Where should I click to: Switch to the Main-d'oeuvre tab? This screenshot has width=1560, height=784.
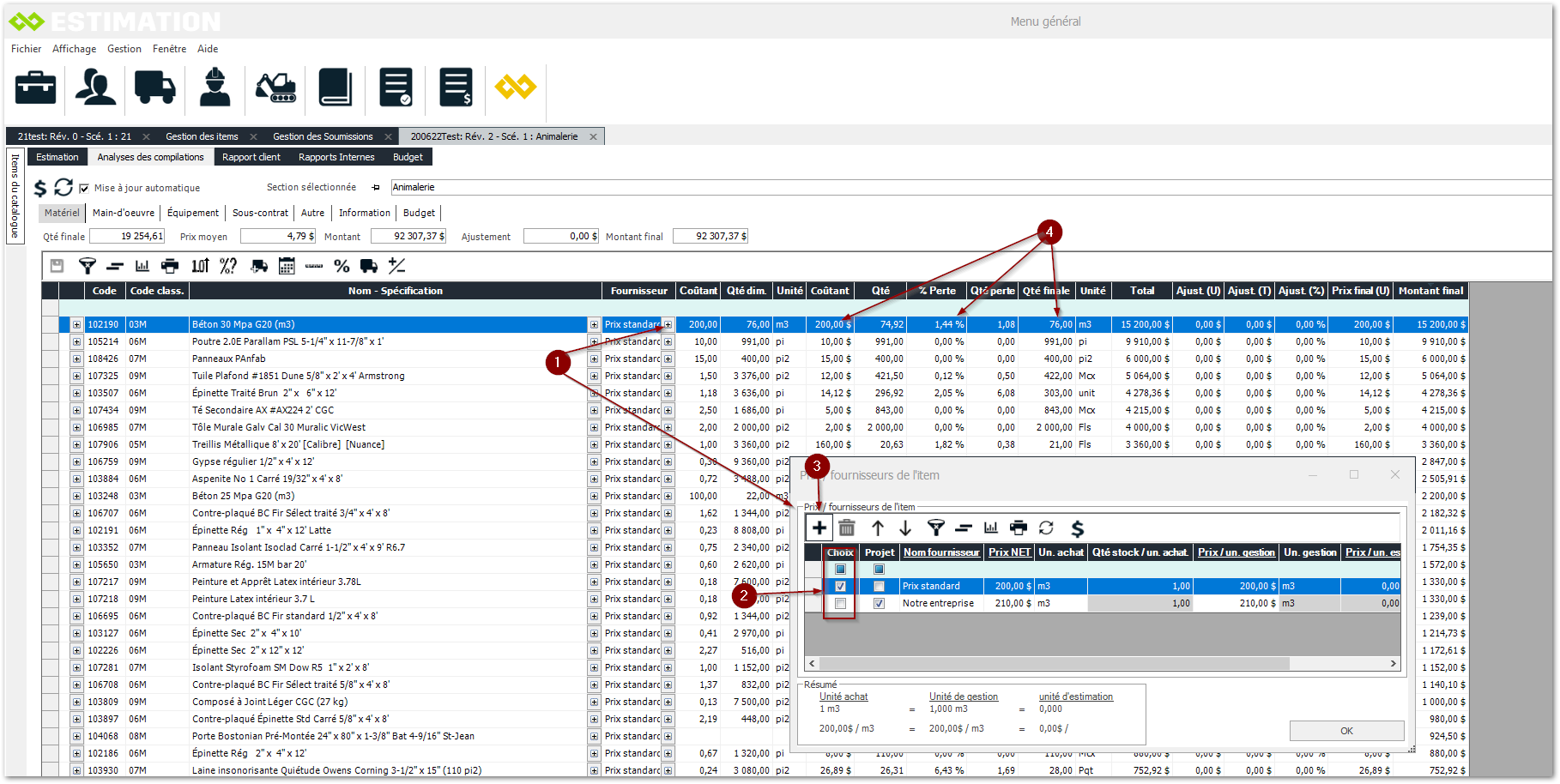tap(124, 213)
